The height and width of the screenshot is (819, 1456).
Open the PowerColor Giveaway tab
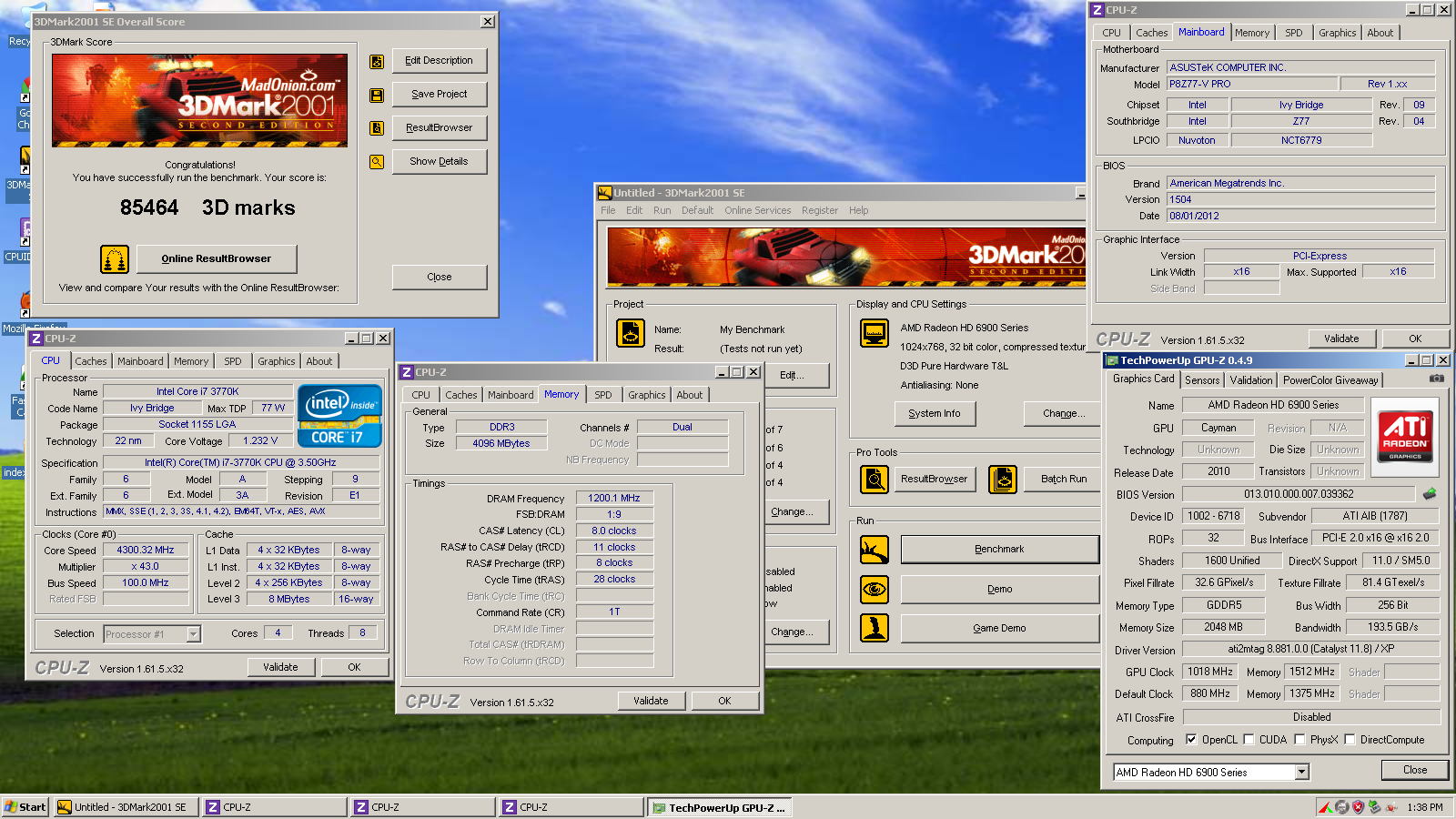pos(1330,380)
